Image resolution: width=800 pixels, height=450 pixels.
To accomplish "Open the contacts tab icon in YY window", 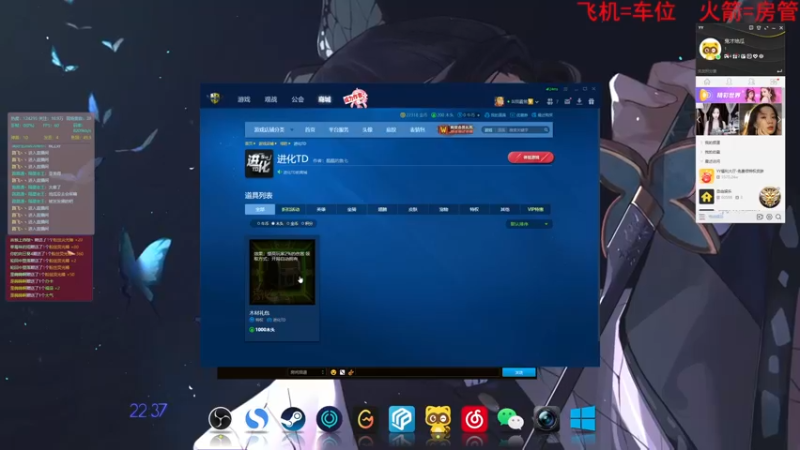I will (x=729, y=82).
